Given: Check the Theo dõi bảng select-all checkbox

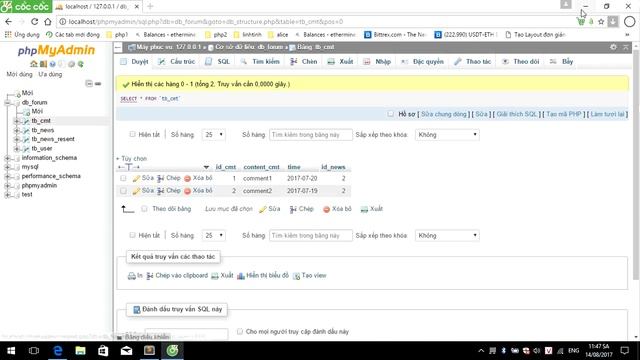Looking at the screenshot, I should click(144, 209).
